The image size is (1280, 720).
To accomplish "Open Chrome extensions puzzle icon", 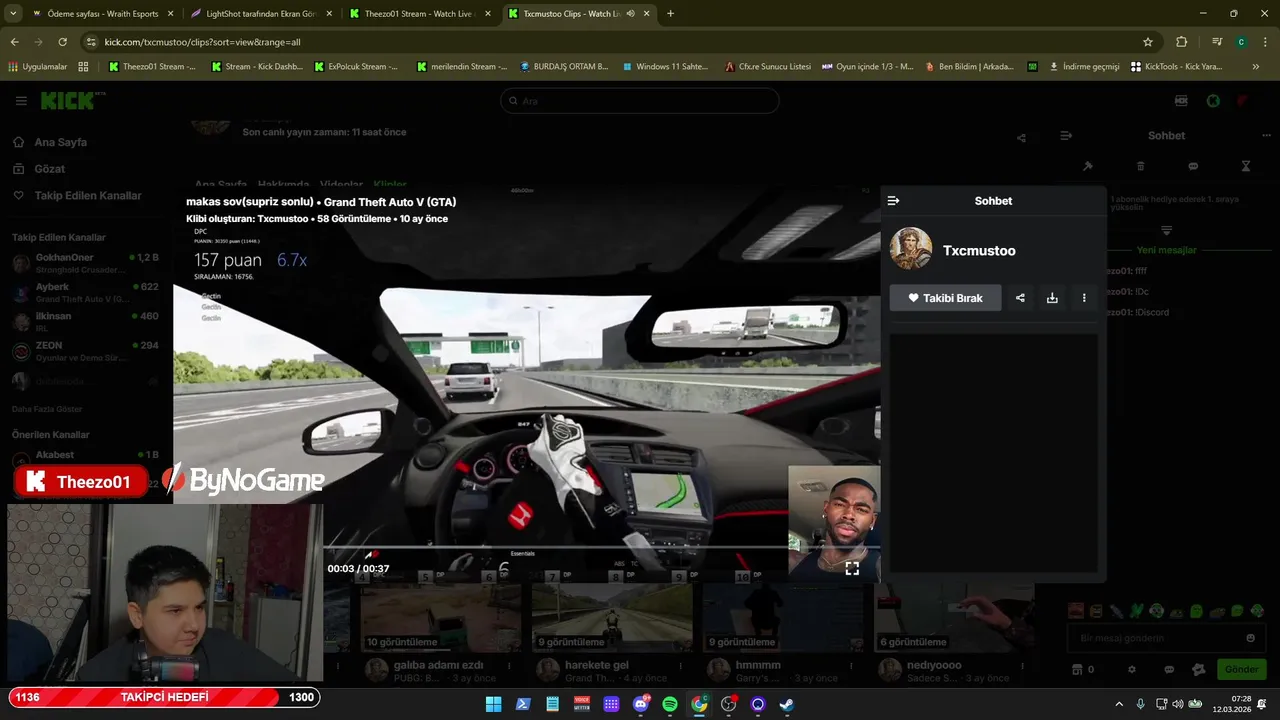I will (1181, 42).
